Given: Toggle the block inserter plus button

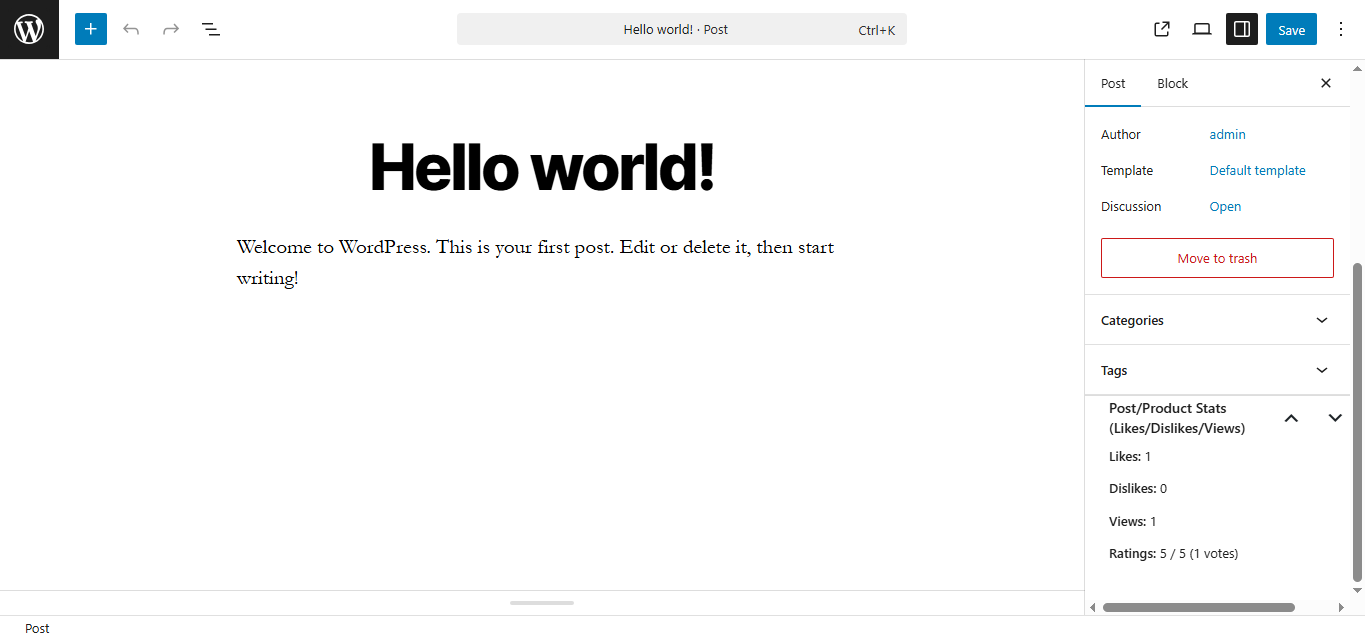Looking at the screenshot, I should point(91,29).
